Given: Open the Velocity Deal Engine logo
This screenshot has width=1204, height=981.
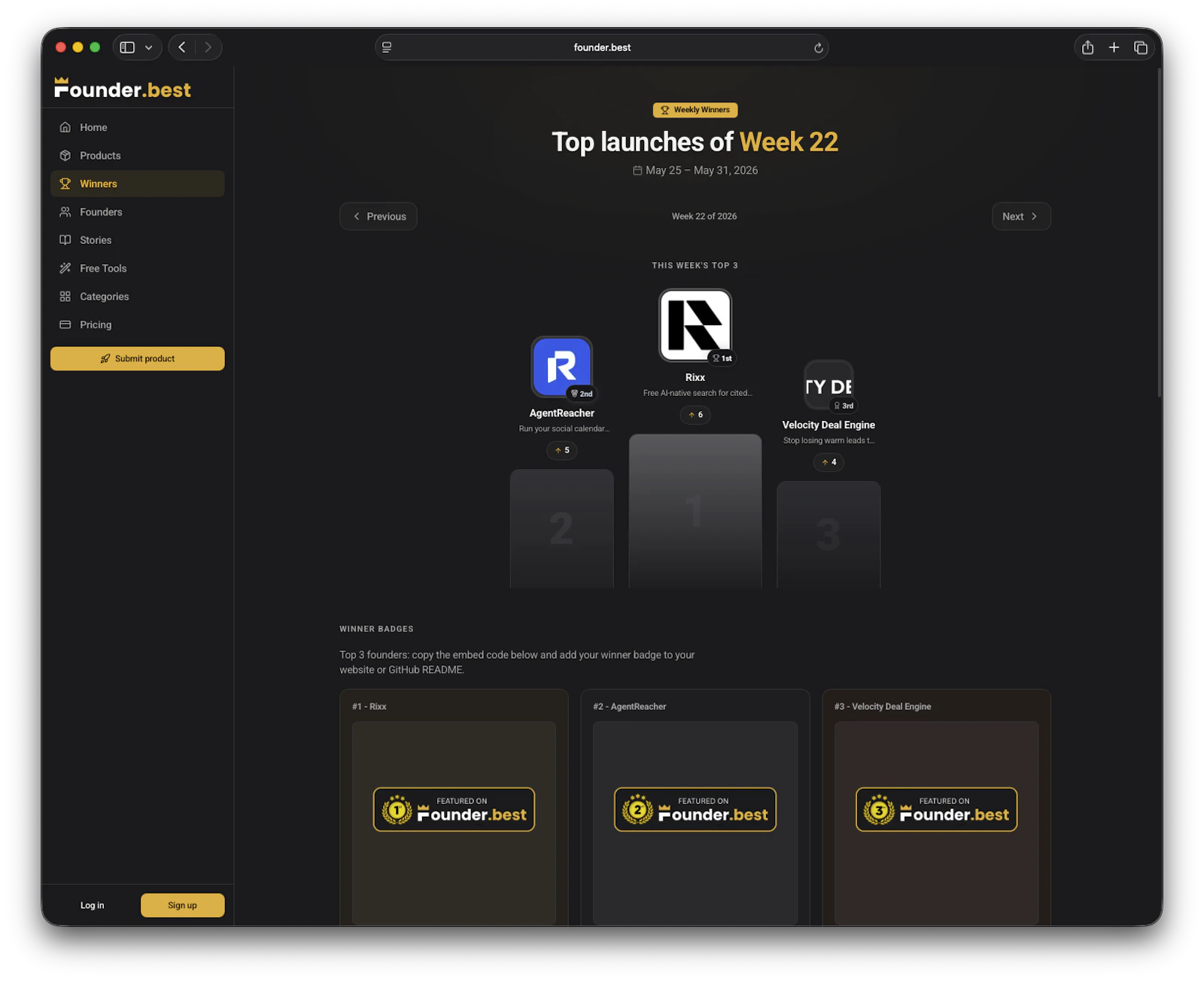Looking at the screenshot, I should pyautogui.click(x=829, y=385).
